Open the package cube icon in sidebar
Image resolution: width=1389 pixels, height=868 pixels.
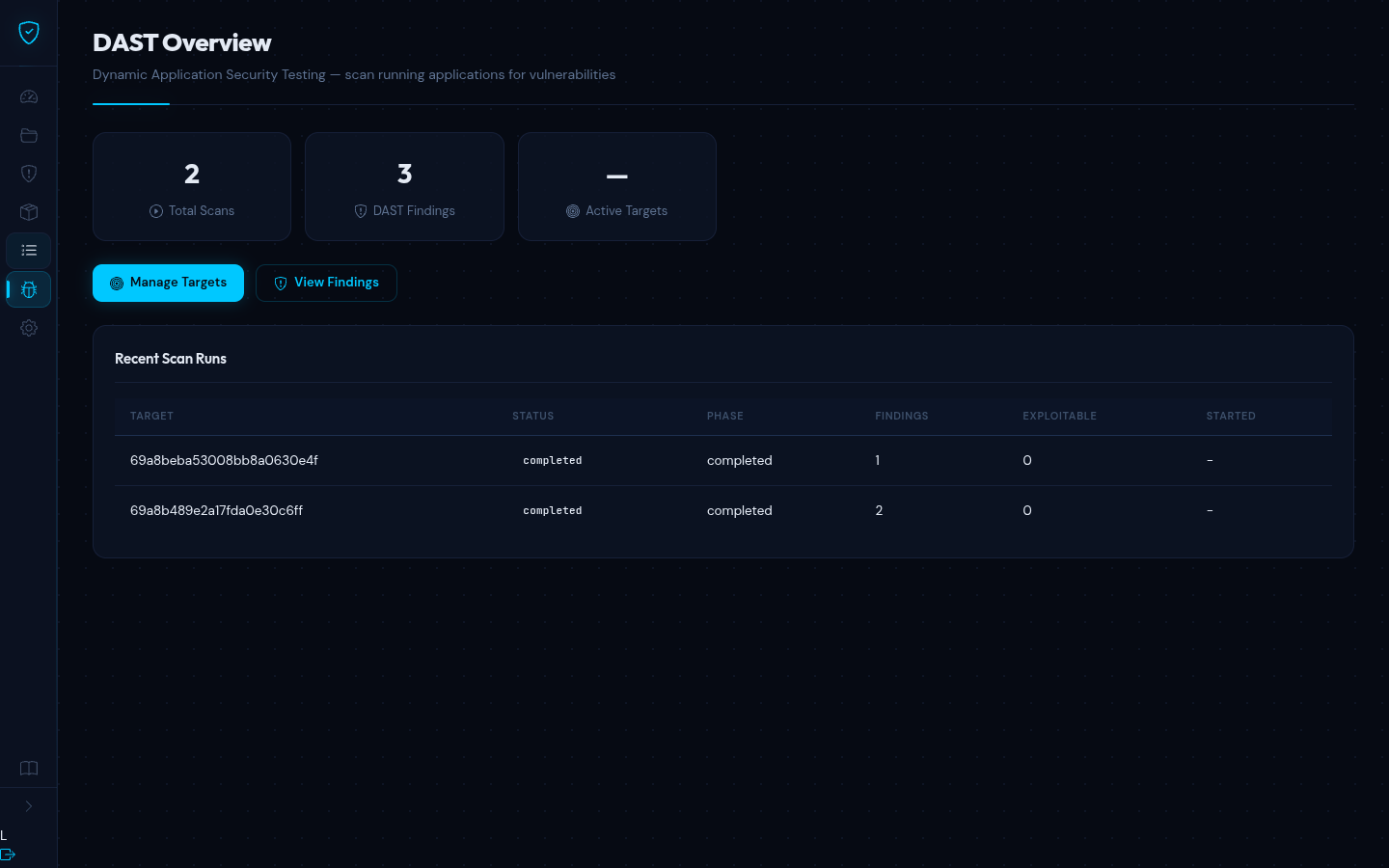click(x=29, y=212)
